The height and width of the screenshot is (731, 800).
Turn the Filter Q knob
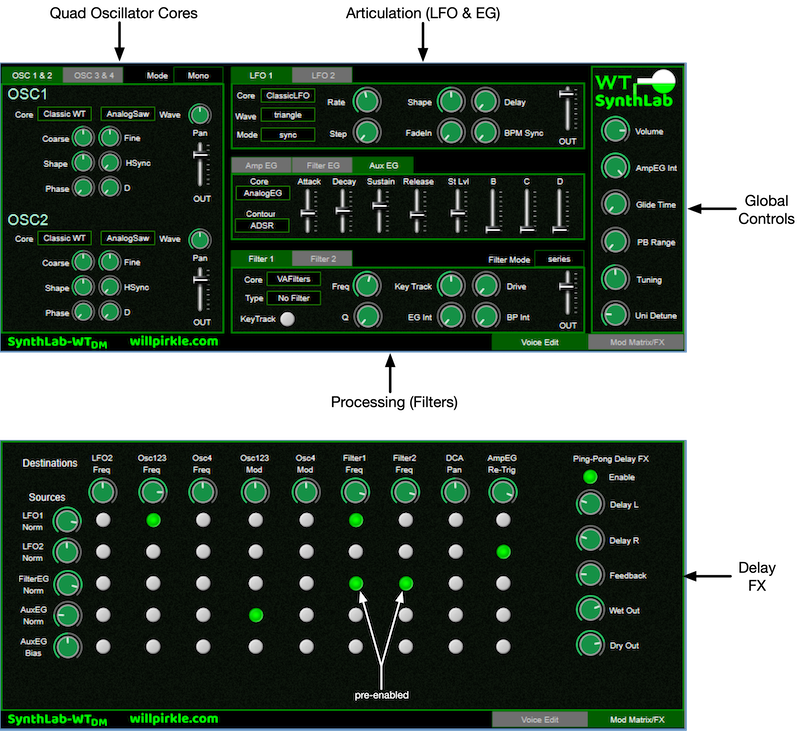coord(367,317)
